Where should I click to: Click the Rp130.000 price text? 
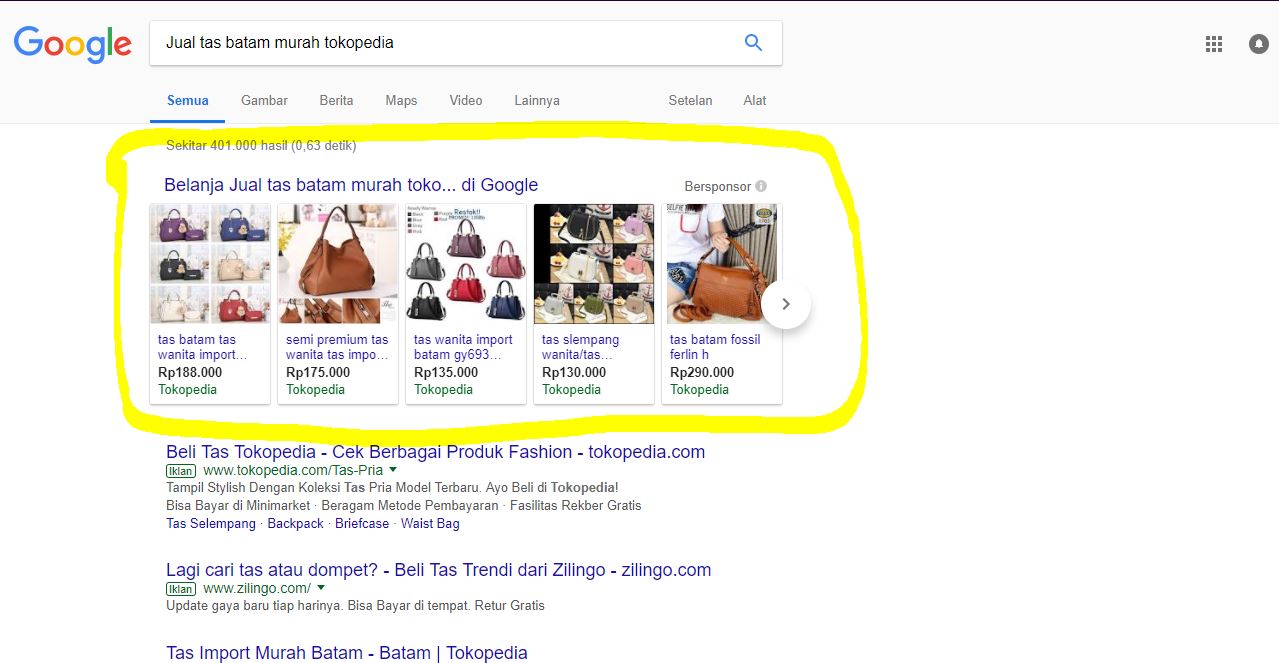pyautogui.click(x=574, y=373)
